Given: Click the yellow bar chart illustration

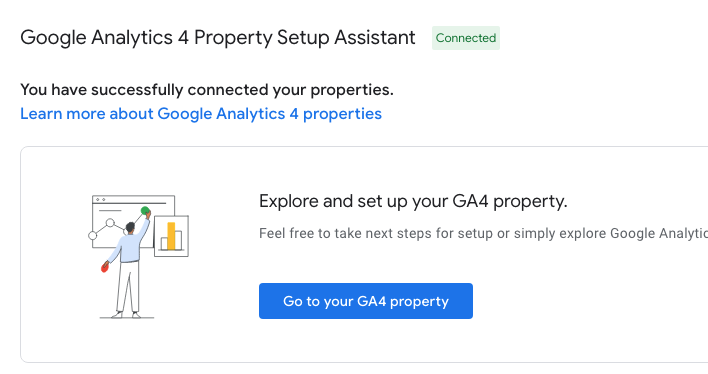Looking at the screenshot, I should click(x=171, y=236).
